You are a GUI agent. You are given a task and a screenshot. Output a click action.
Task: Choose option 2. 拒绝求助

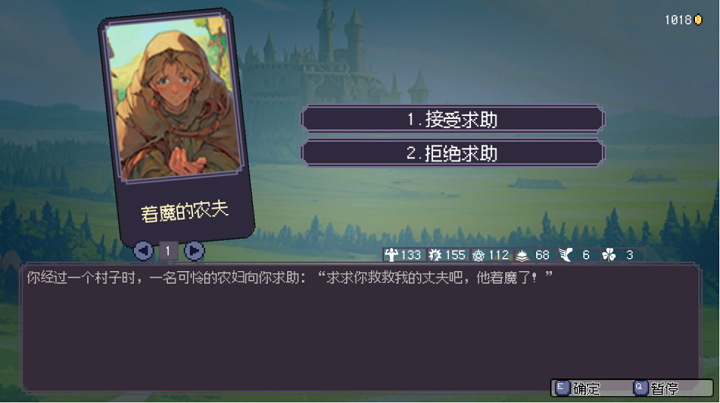pyautogui.click(x=453, y=153)
